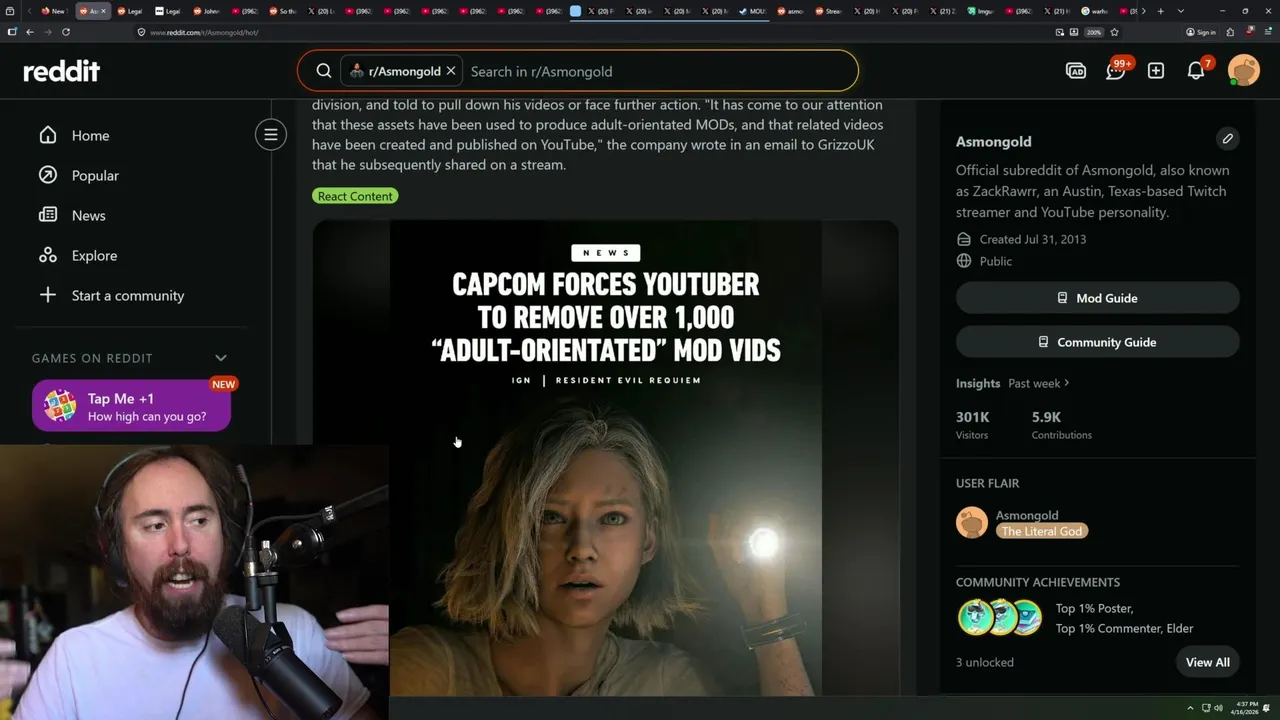Click Top 1% Commenter, Elder text
The height and width of the screenshot is (720, 1280).
1124,628
